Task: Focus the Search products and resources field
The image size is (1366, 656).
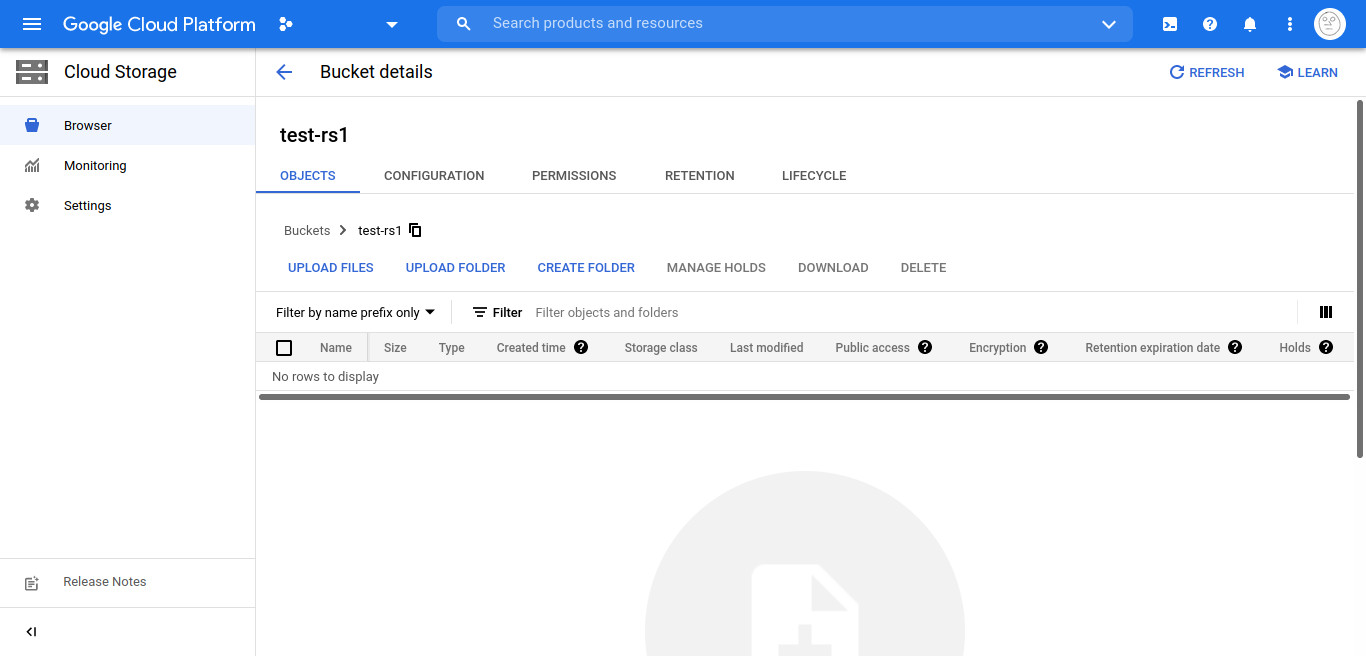Action: tap(785, 24)
